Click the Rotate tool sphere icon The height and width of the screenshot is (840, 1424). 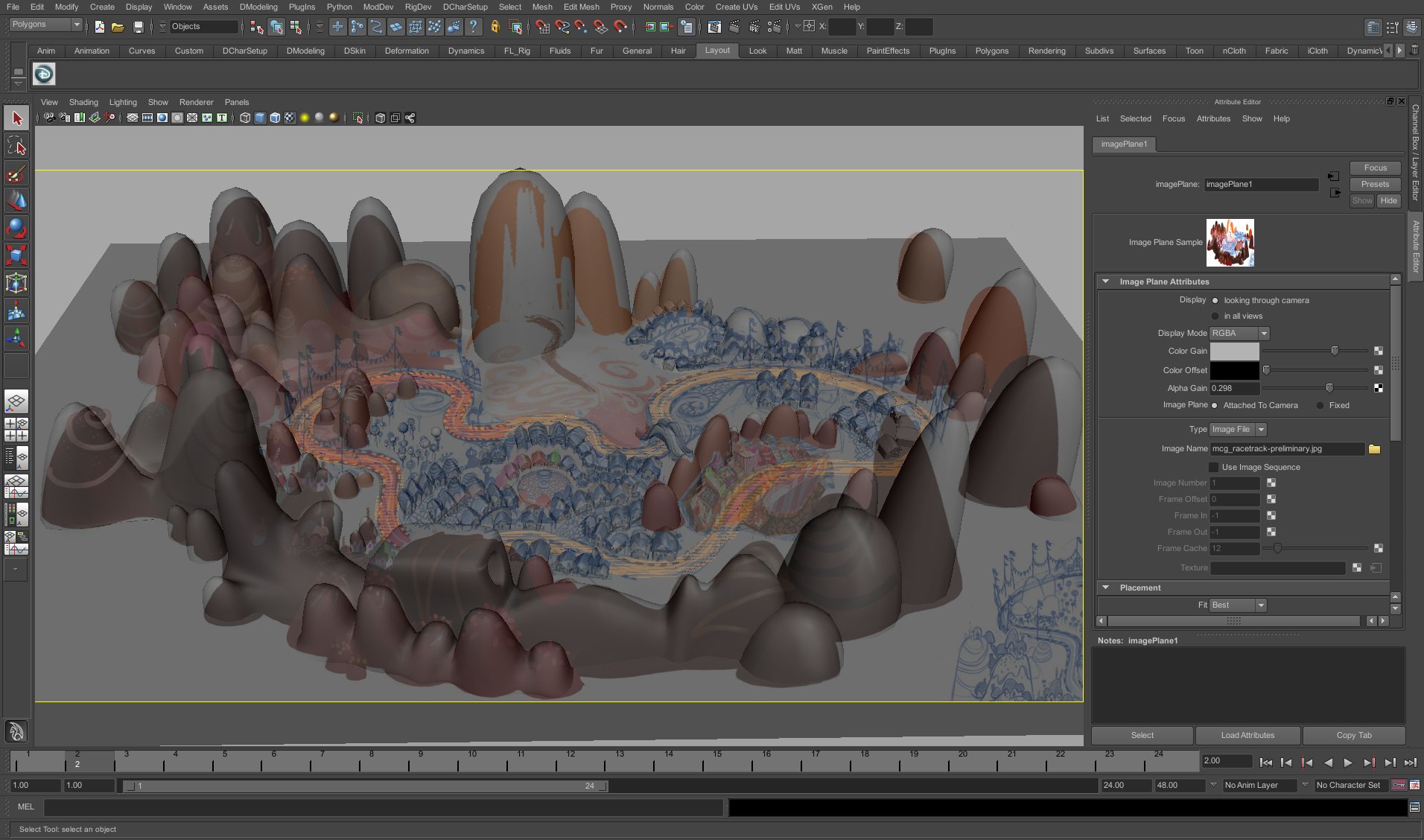[16, 228]
